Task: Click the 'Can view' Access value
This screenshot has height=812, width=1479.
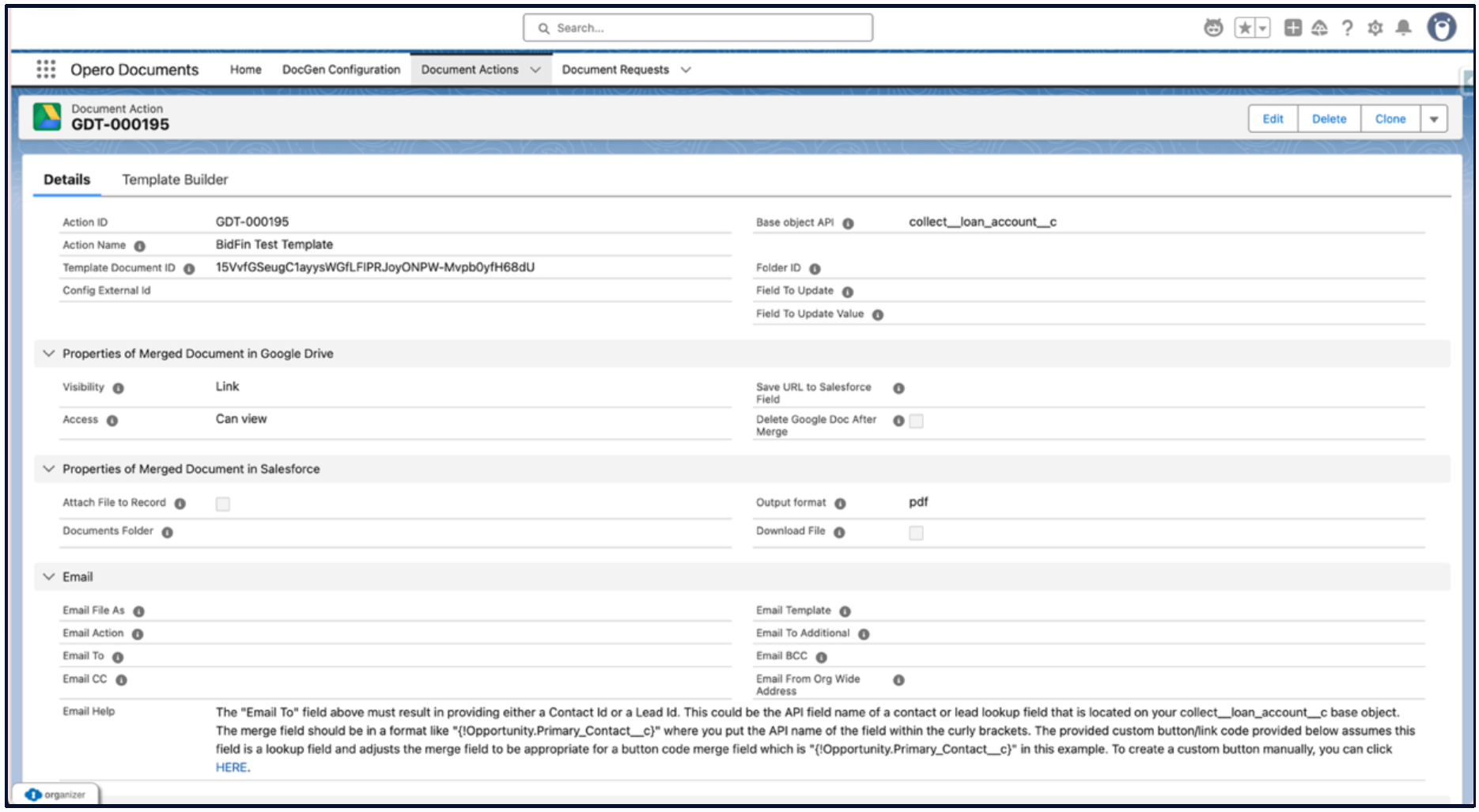Action: 241,419
